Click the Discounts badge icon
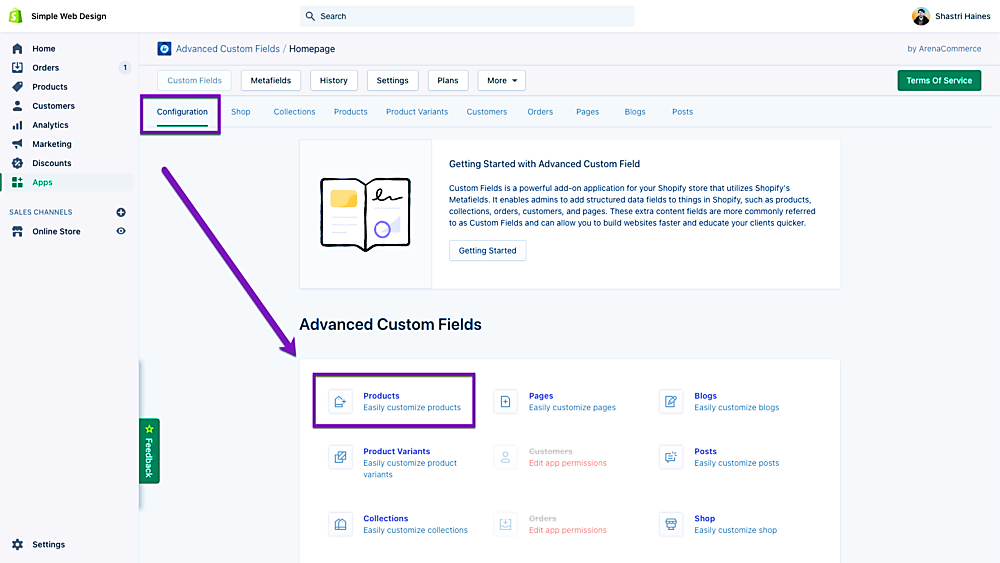Screen dimensions: 1000x563 click(17, 163)
